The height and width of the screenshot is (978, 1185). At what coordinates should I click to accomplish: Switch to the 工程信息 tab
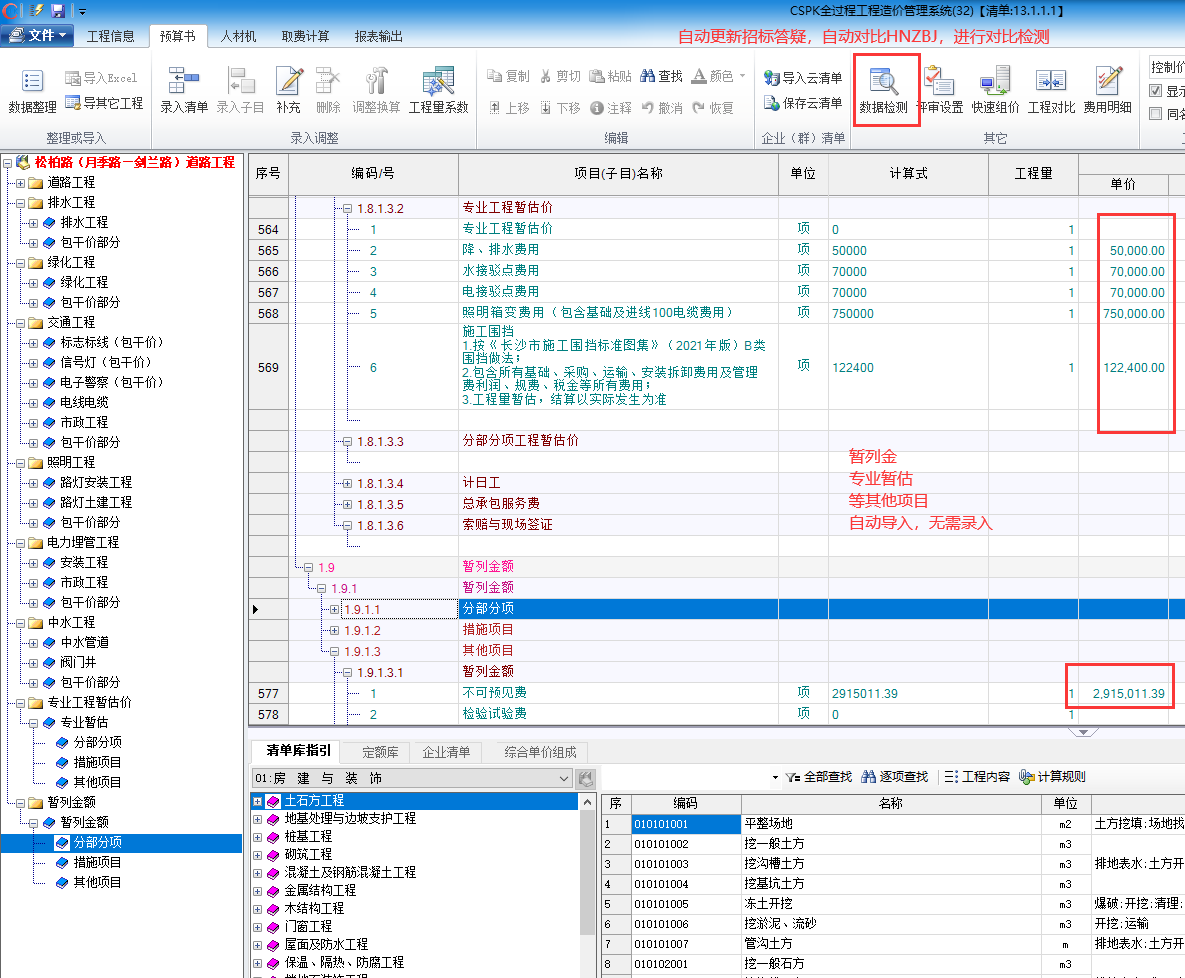click(x=110, y=36)
